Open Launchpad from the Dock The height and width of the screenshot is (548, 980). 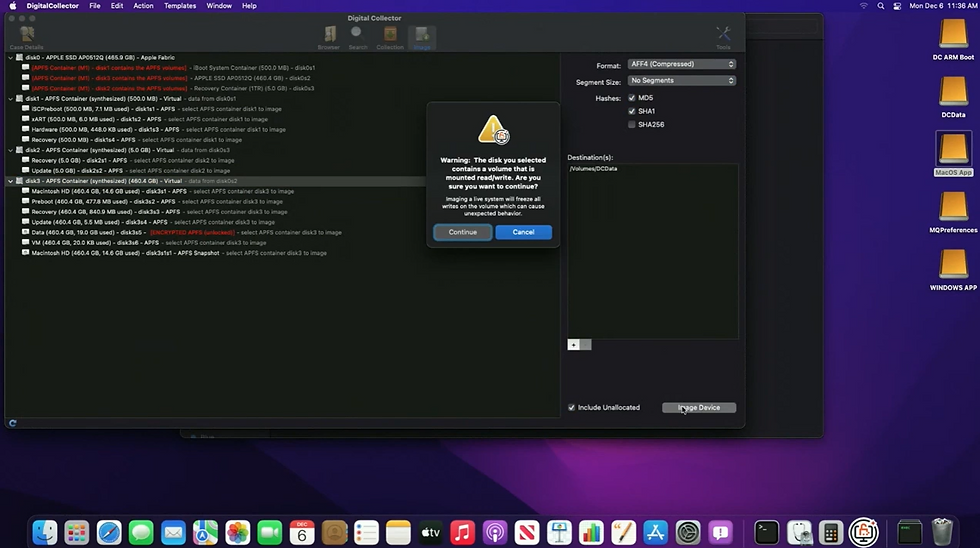[77, 532]
